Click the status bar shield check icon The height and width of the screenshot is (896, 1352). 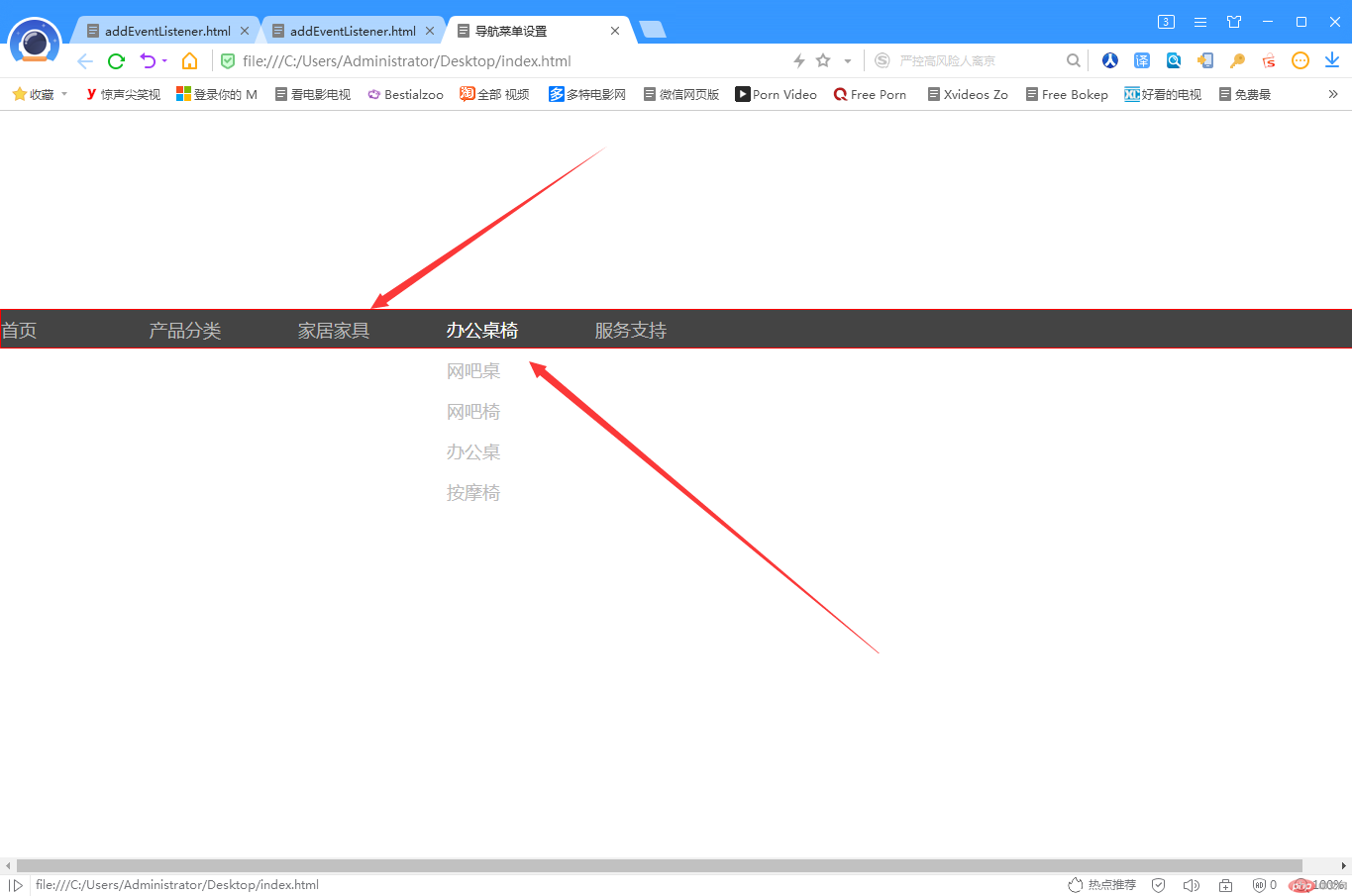pos(1159,885)
